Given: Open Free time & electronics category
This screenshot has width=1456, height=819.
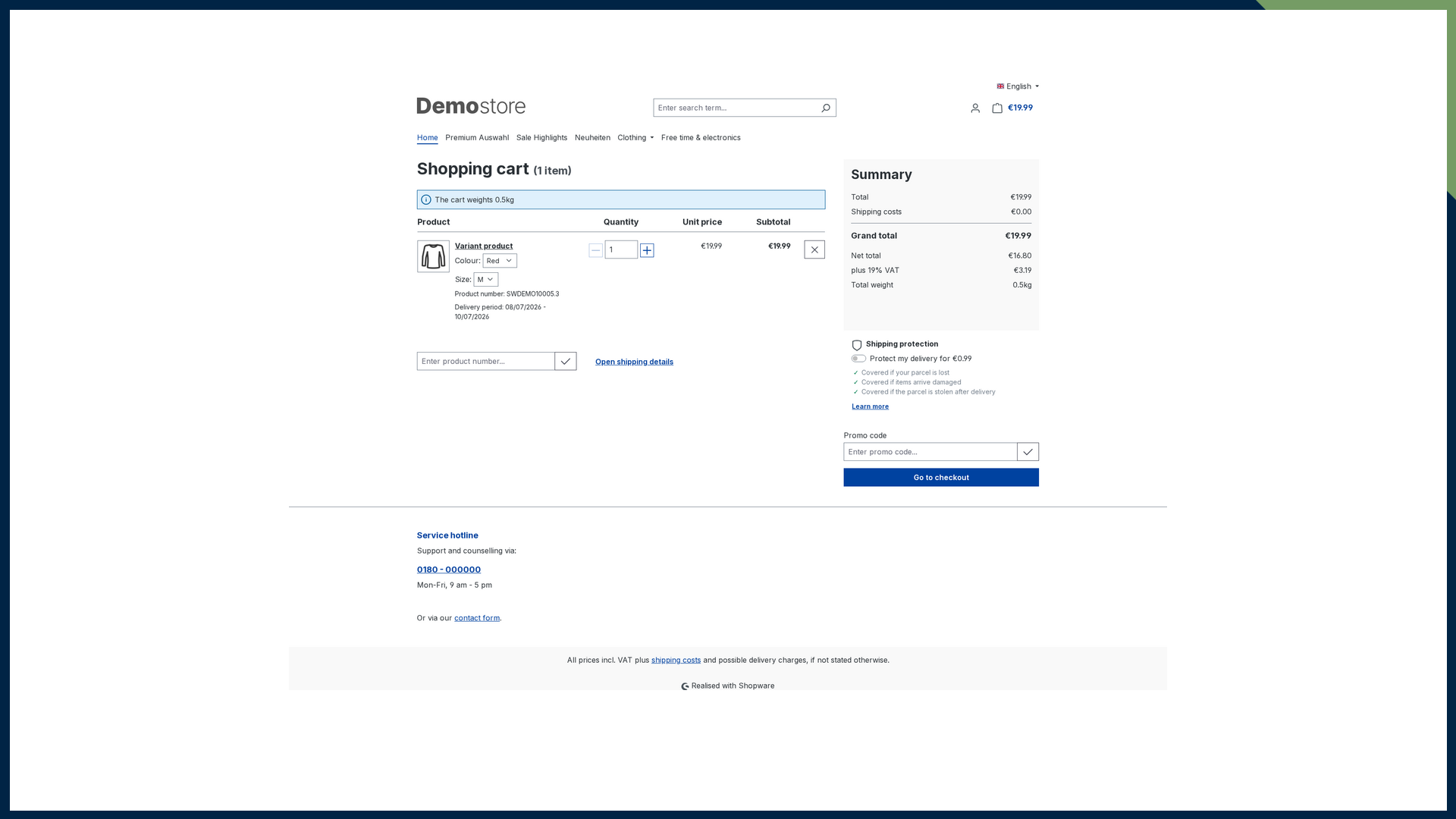Looking at the screenshot, I should tap(701, 138).
